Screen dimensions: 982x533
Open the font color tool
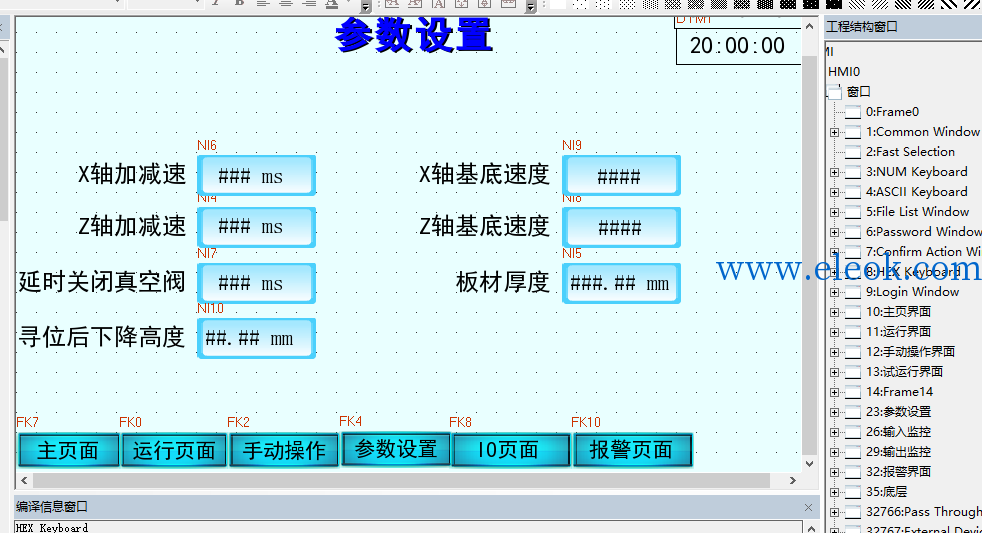pos(333,3)
